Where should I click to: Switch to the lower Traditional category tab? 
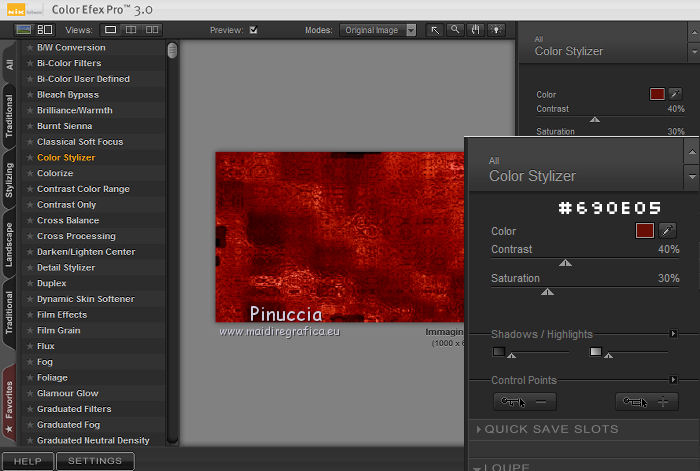click(9, 313)
